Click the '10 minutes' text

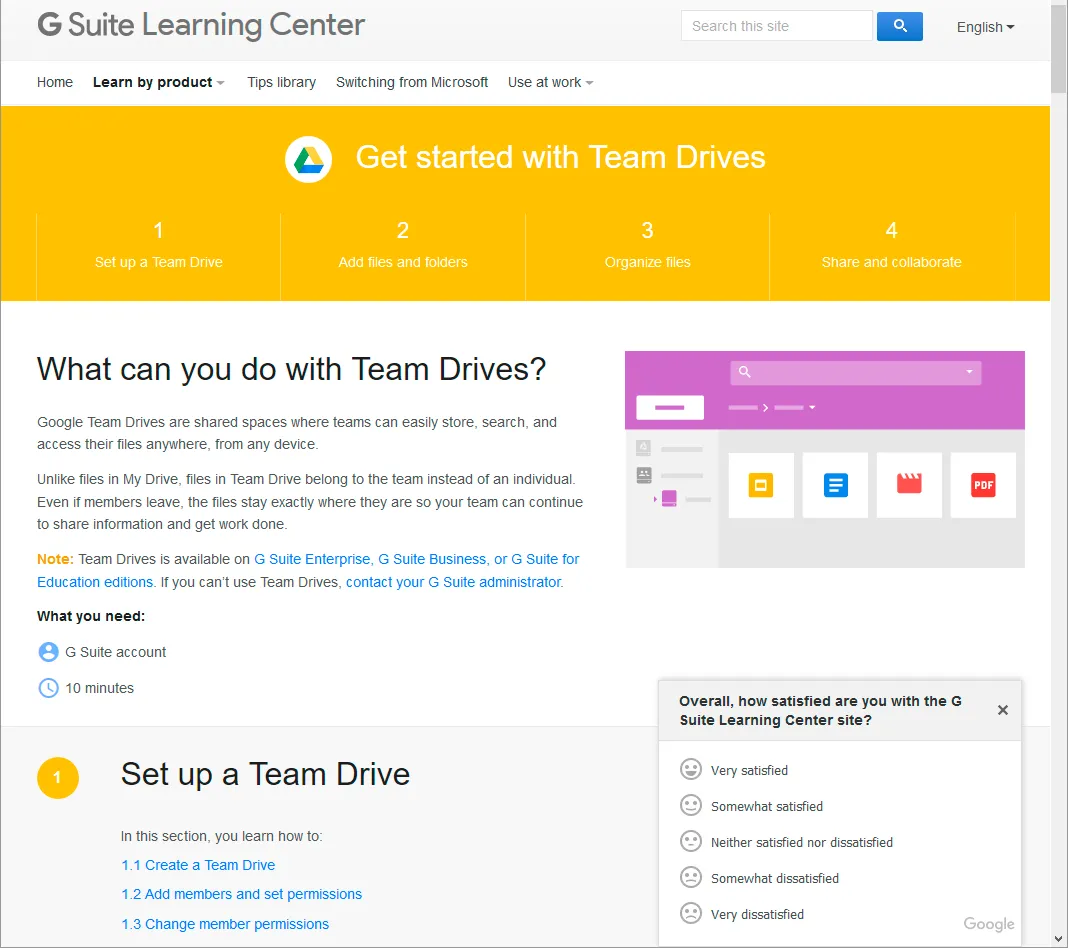click(99, 688)
